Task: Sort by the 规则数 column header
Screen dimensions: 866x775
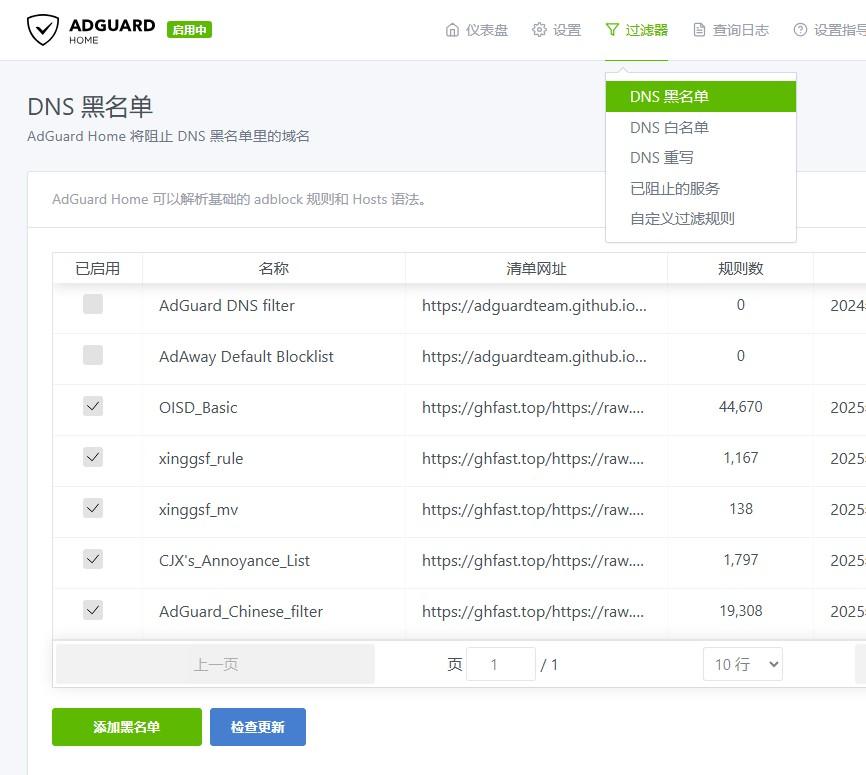Action: click(741, 268)
